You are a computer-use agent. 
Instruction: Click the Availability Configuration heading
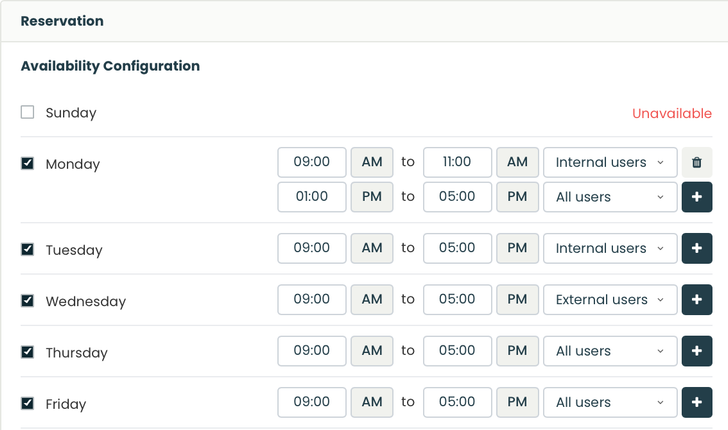coord(110,66)
